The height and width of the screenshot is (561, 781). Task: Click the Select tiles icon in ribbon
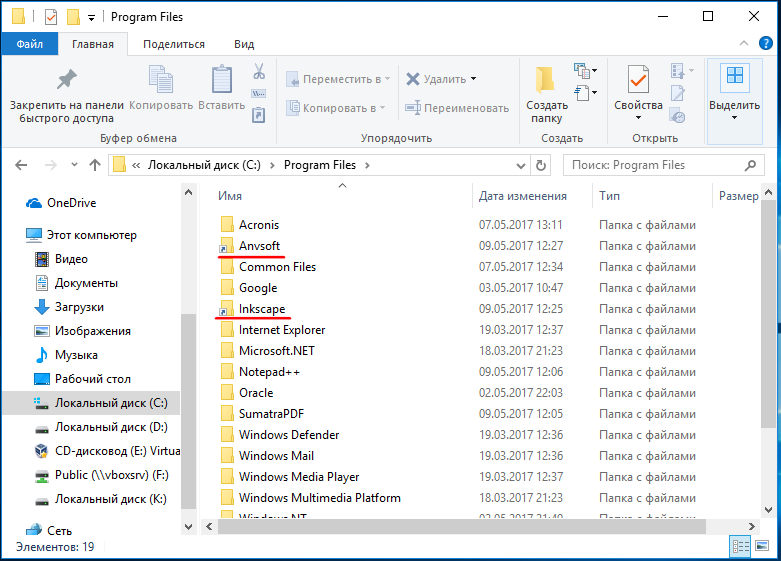[734, 78]
